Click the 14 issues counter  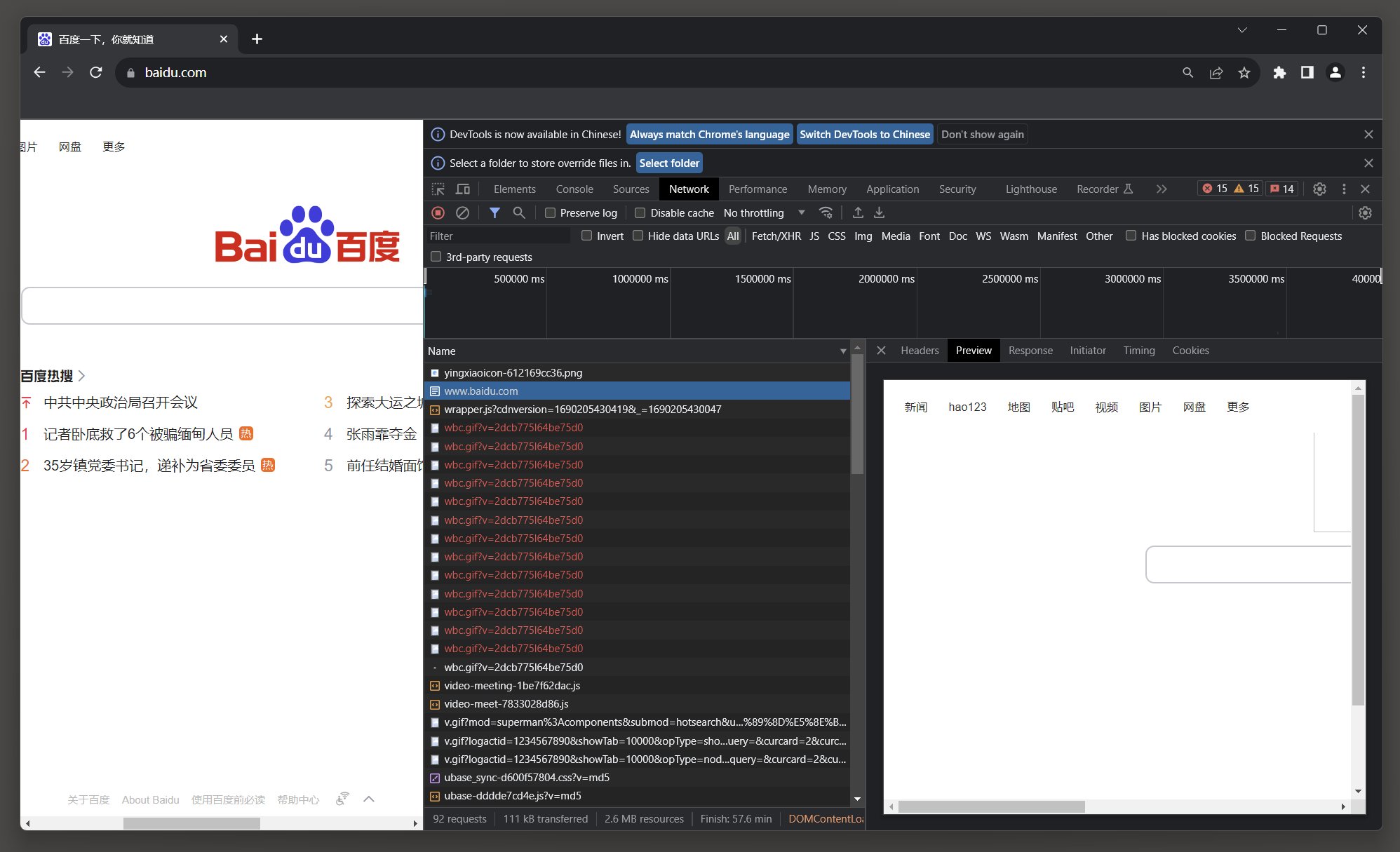pos(1282,189)
